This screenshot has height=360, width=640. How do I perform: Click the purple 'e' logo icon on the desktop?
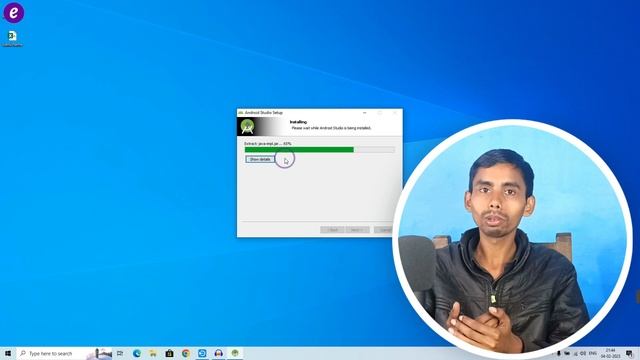[x=13, y=12]
